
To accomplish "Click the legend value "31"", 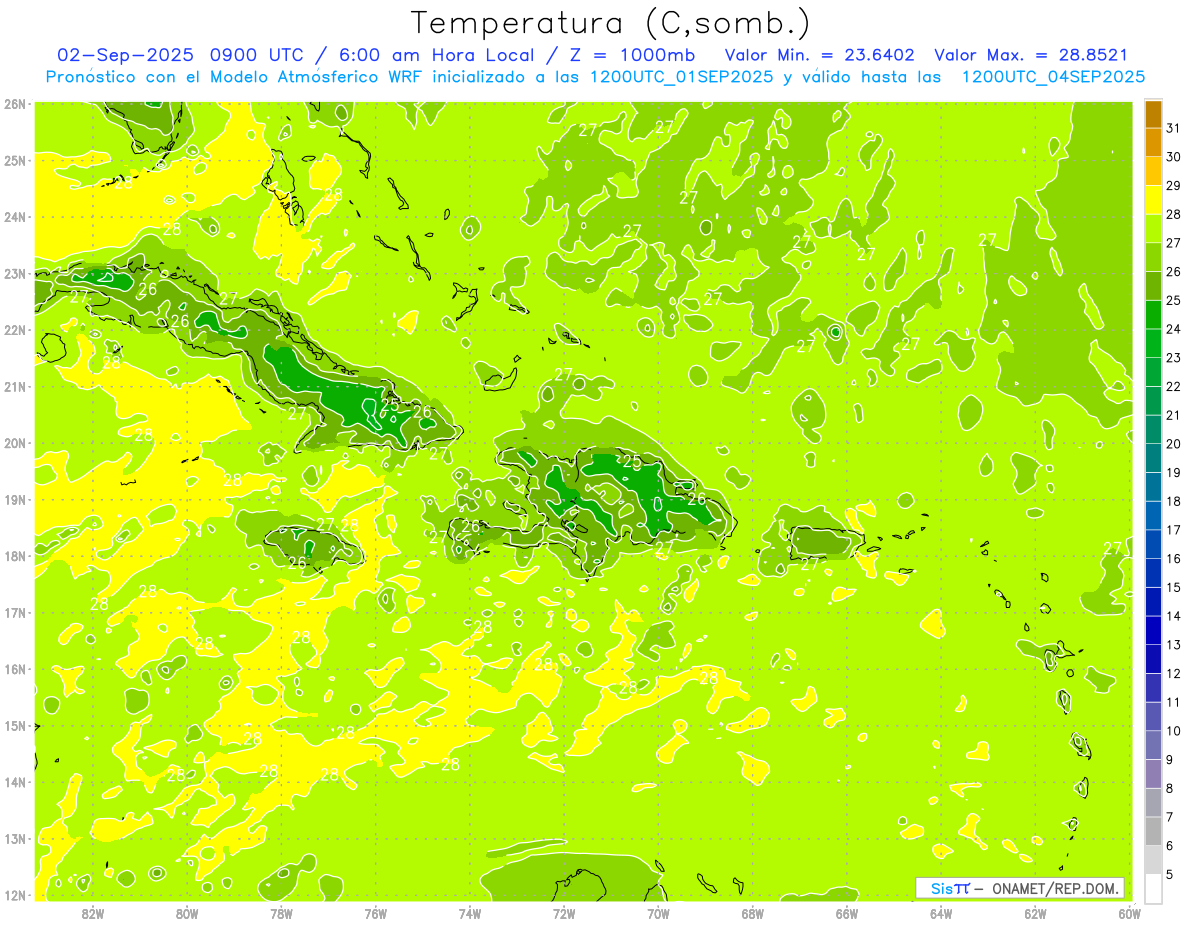I will (x=1174, y=128).
